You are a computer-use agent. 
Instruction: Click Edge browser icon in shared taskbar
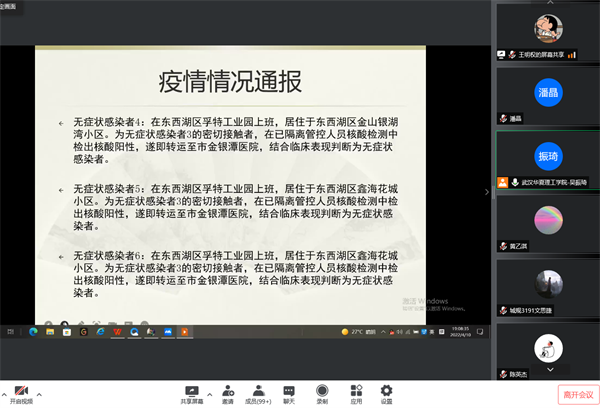pyautogui.click(x=32, y=331)
